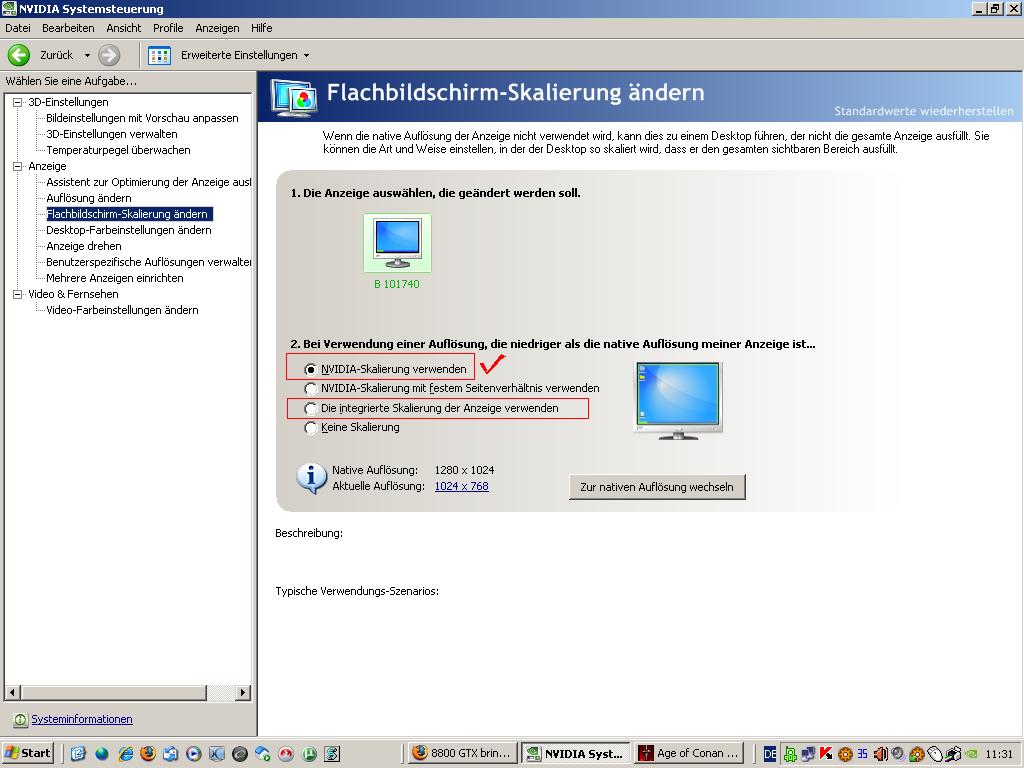Open Auflösung ändern task
This screenshot has width=1024, height=768.
89,199
